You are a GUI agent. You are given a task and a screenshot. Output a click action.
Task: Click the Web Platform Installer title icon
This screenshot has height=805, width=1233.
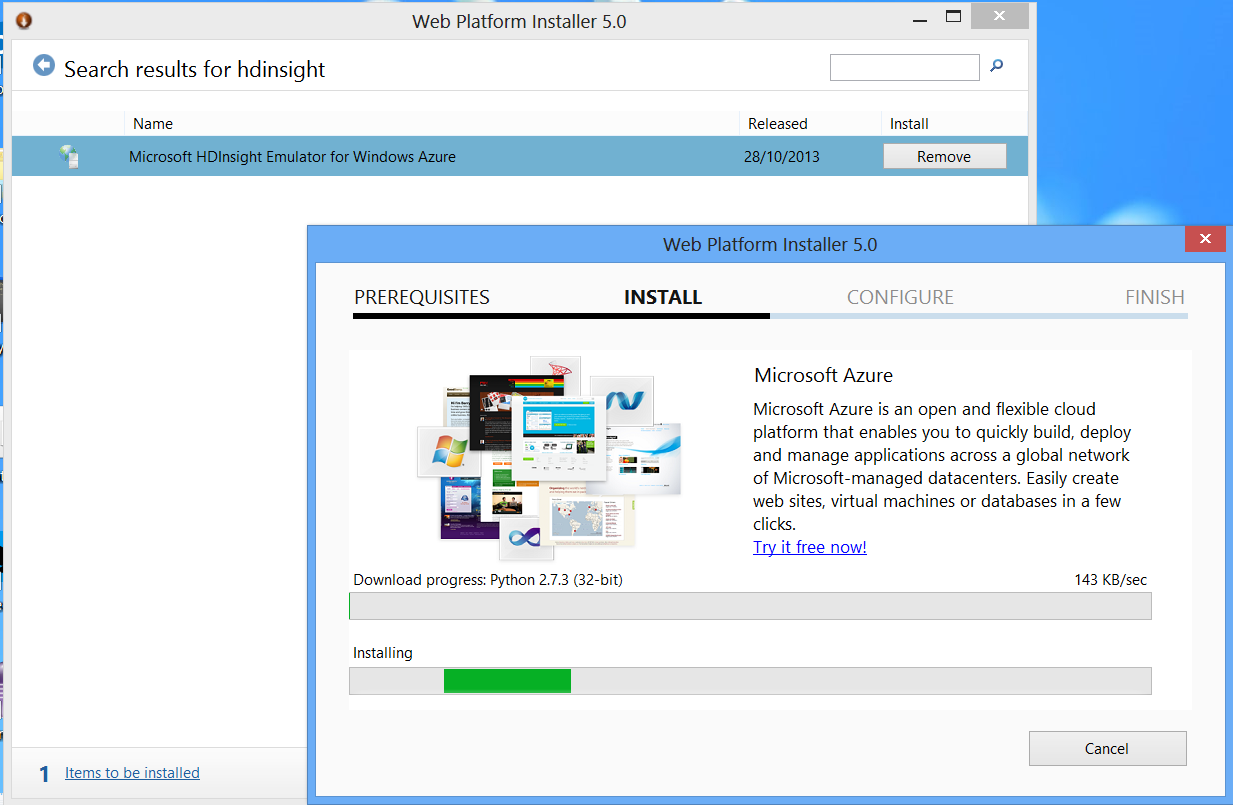[23, 20]
